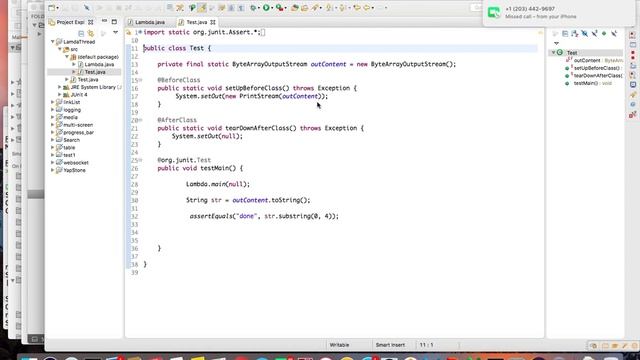Select the table project
This screenshot has height=360, width=640.
pos(69,147)
